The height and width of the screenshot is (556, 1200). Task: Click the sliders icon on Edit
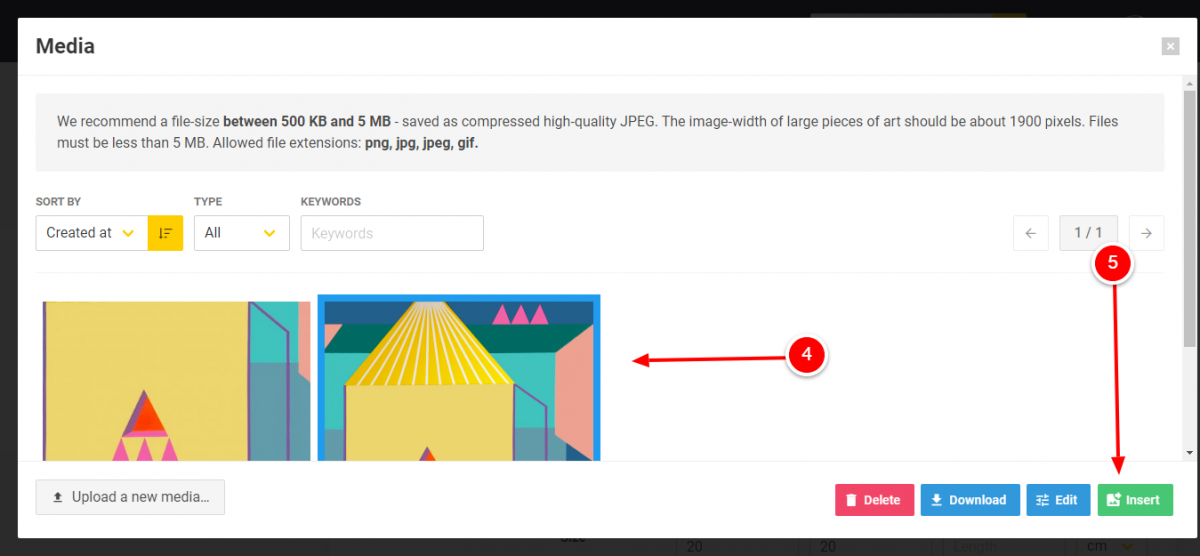pyautogui.click(x=1042, y=500)
